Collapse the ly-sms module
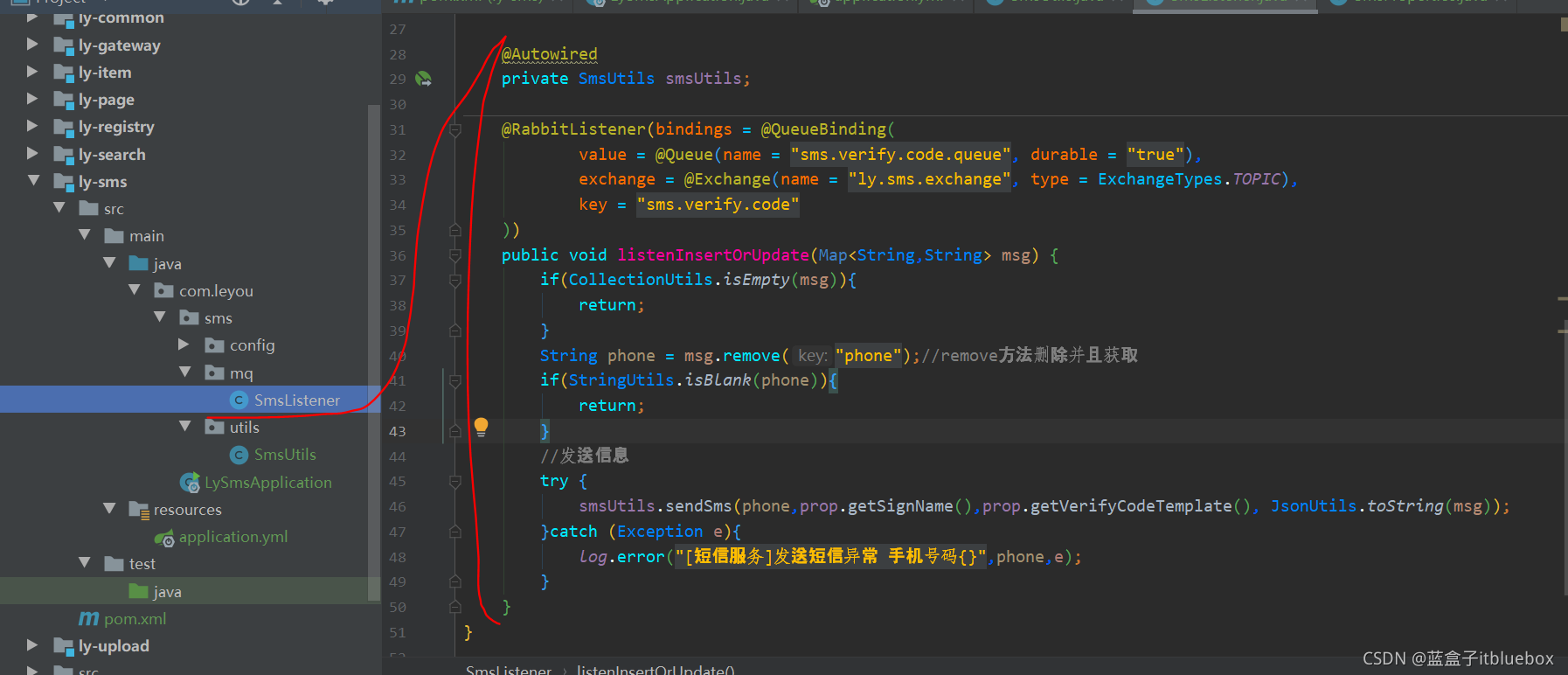 click(33, 181)
